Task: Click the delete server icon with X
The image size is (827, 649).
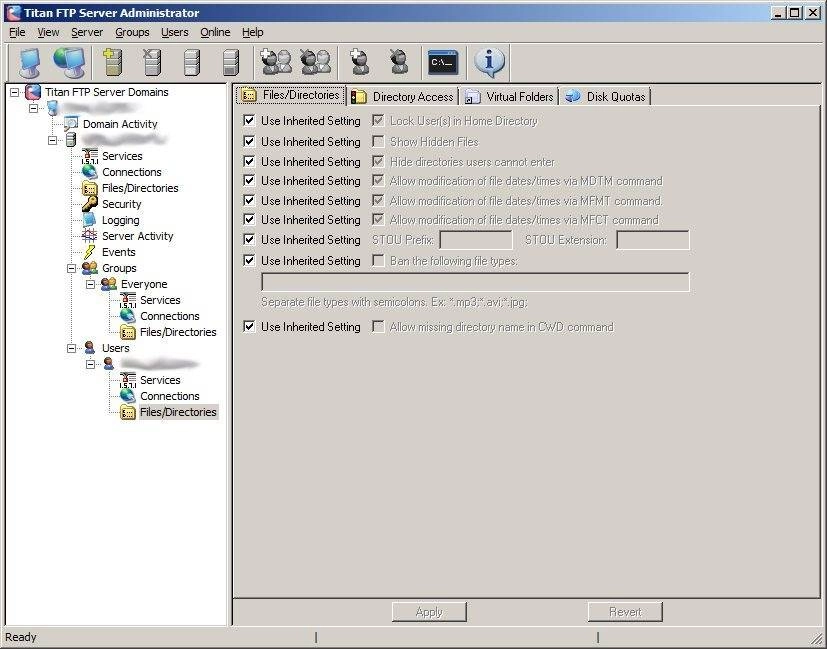Action: coord(152,62)
